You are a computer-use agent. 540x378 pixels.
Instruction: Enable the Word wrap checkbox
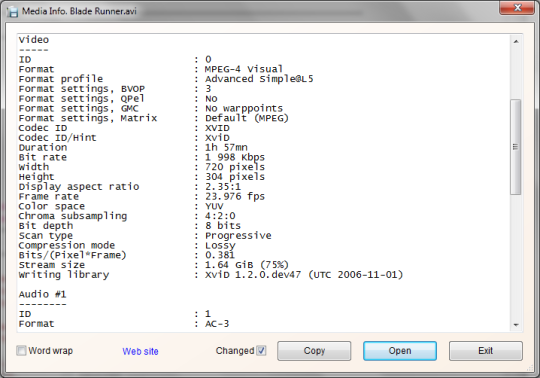point(21,351)
